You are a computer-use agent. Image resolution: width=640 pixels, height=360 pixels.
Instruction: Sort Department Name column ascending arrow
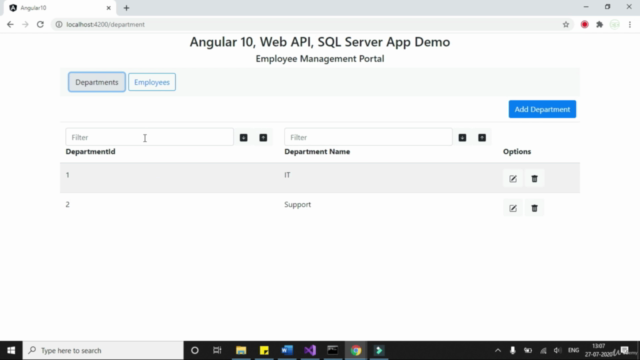click(x=482, y=138)
